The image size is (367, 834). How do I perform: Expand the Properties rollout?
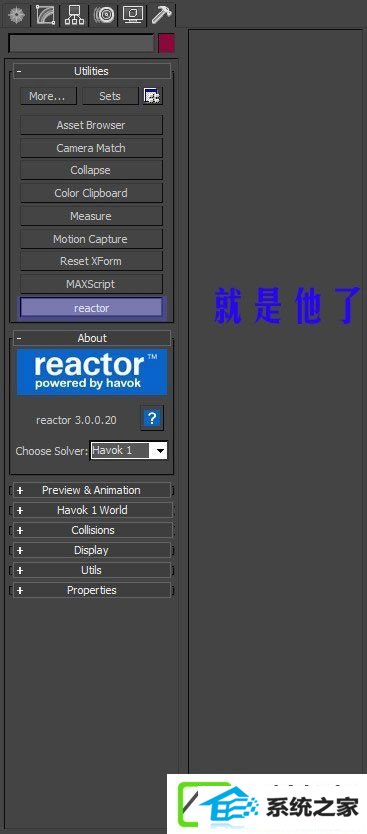91,590
